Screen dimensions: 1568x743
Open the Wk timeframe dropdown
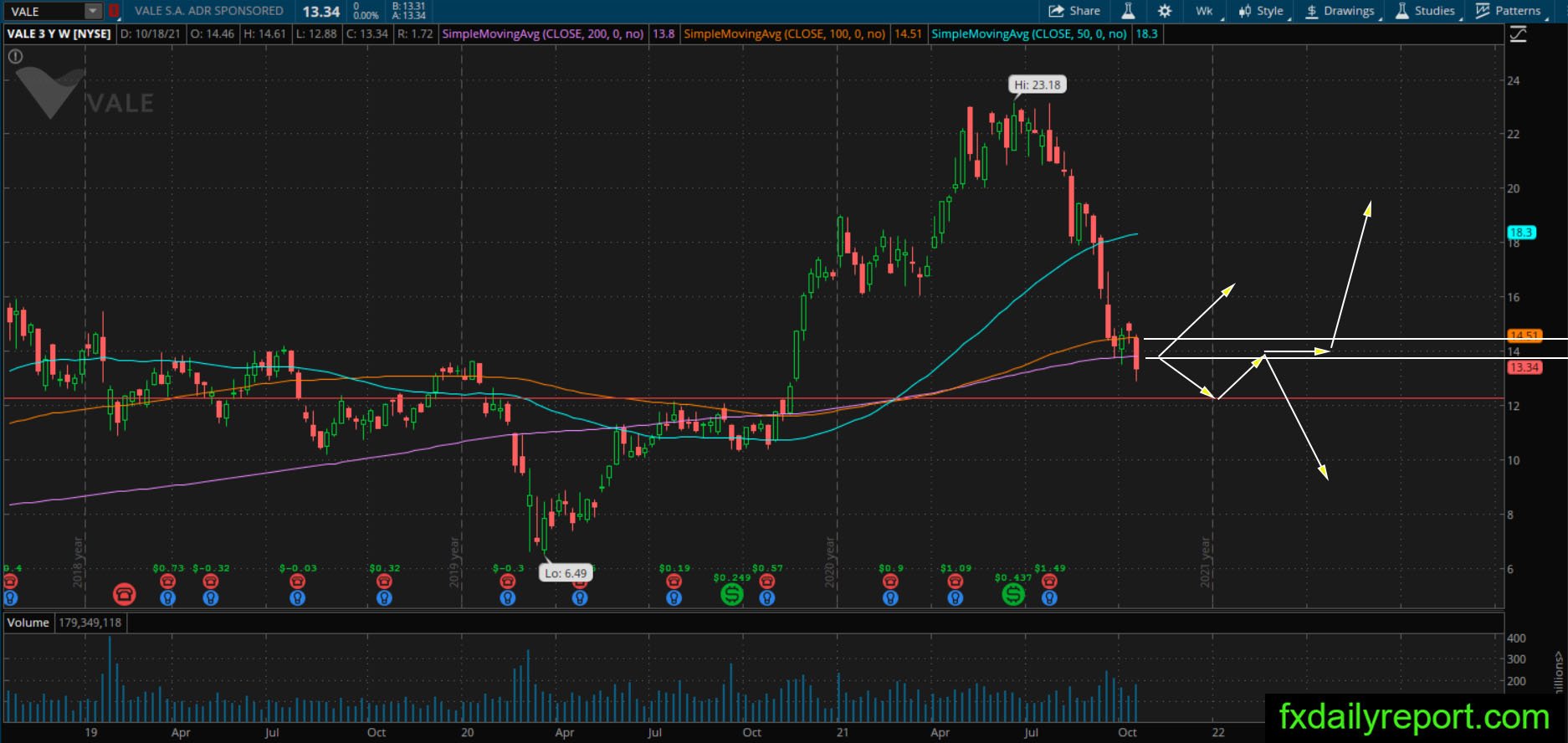pos(1206,11)
